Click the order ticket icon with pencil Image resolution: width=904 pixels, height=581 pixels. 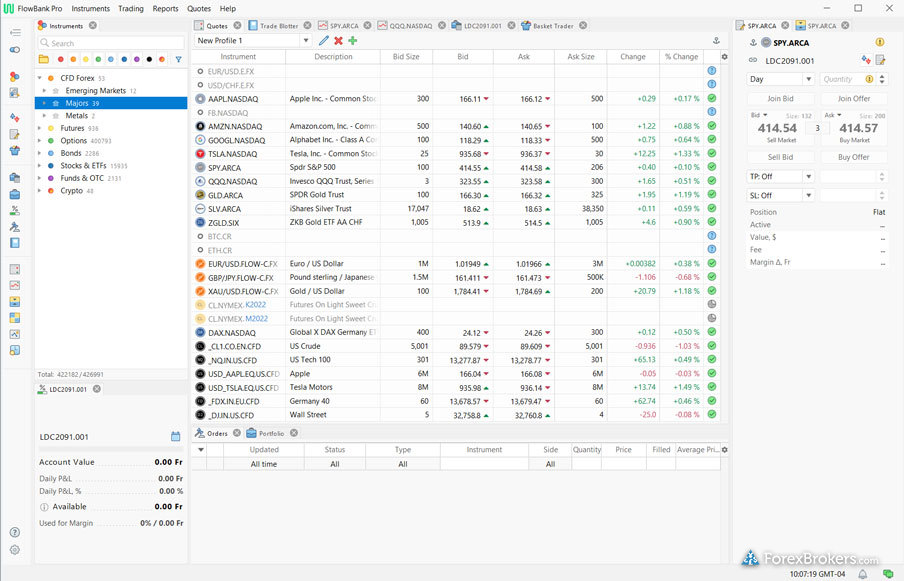coord(880,60)
